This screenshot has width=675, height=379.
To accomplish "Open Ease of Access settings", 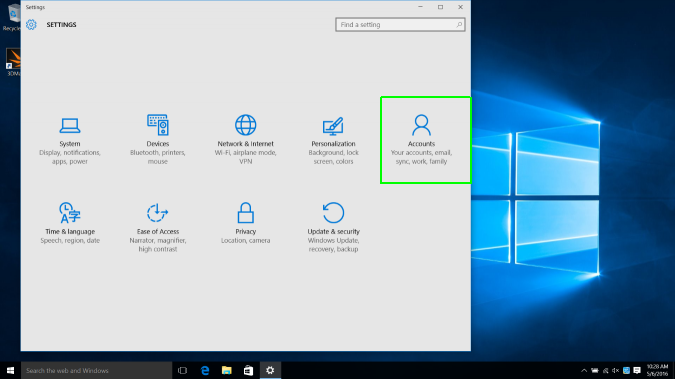I will click(x=158, y=227).
